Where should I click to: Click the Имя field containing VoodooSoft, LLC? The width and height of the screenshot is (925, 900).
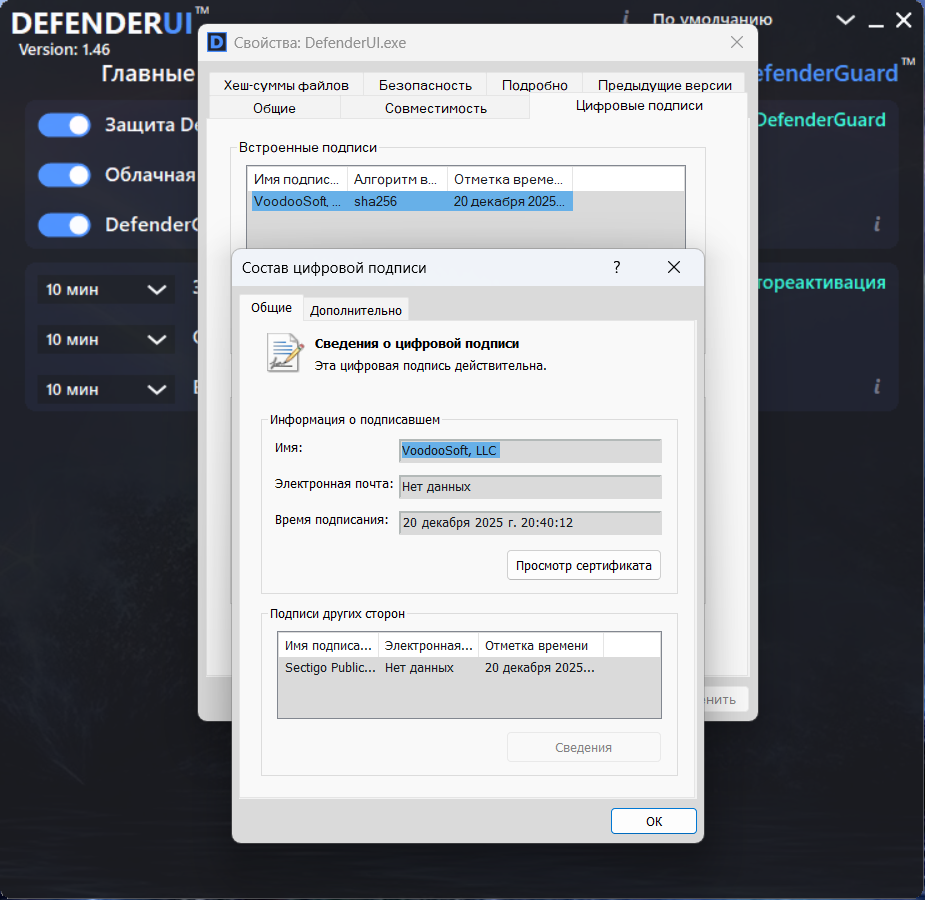530,451
